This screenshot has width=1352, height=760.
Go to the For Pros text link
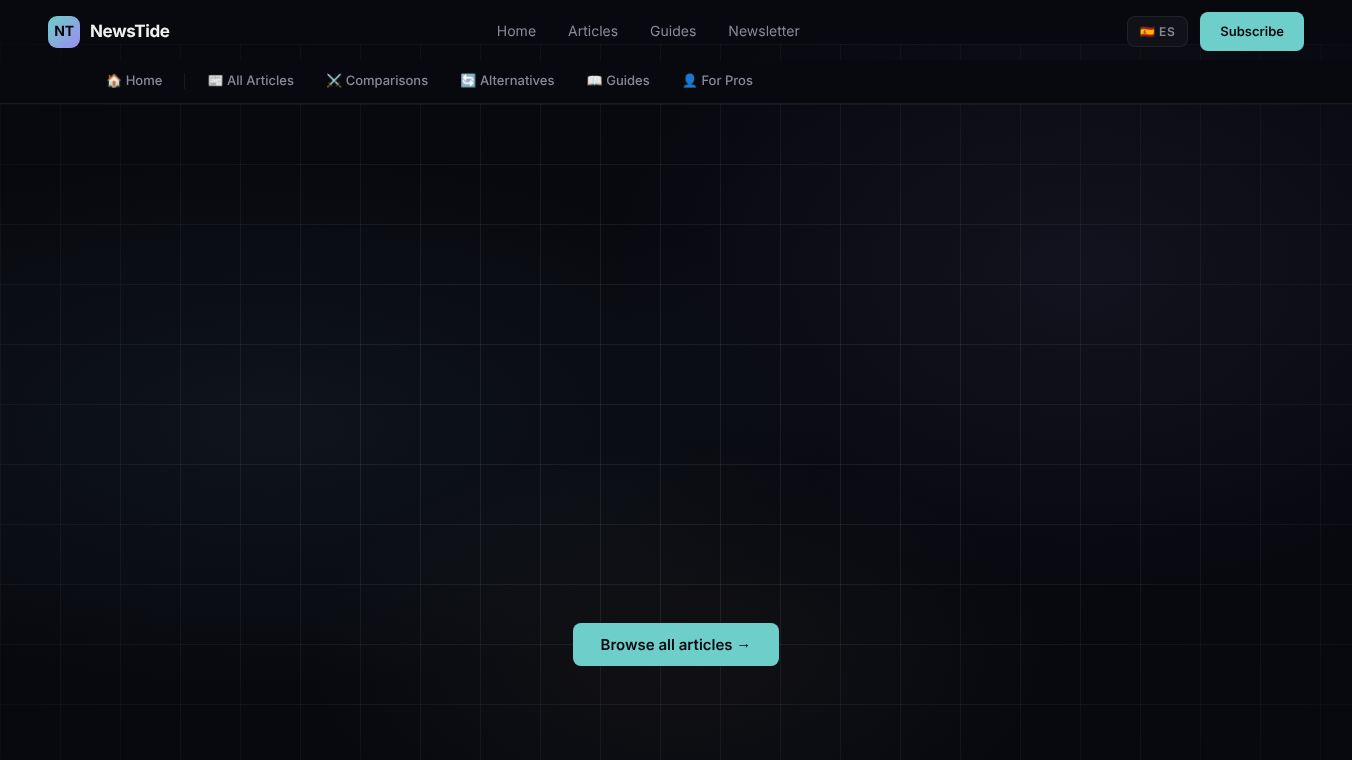point(727,81)
